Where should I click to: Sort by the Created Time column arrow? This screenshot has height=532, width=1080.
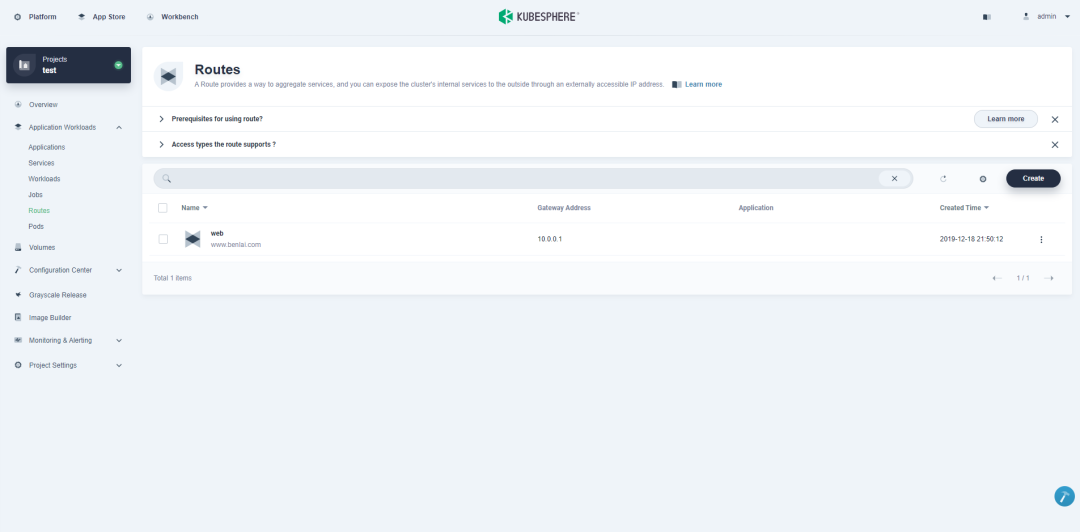click(x=986, y=207)
